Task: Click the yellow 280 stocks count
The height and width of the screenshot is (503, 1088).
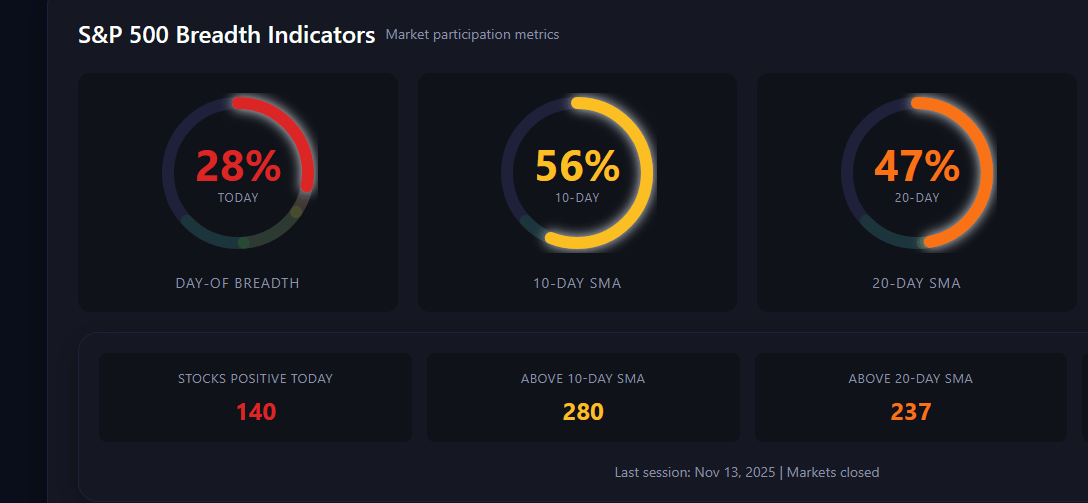Action: click(x=583, y=412)
